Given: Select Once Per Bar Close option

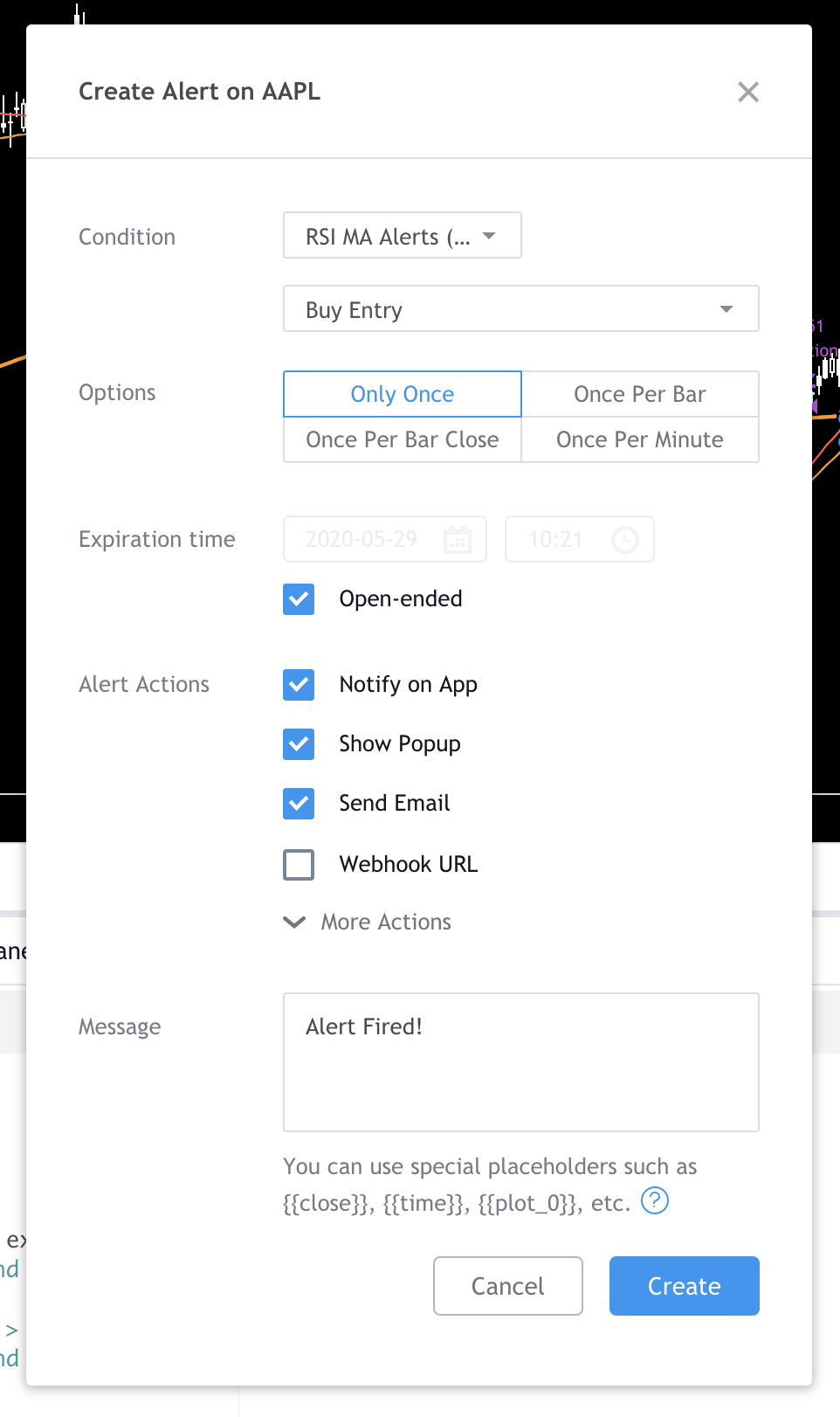Looking at the screenshot, I should point(403,439).
